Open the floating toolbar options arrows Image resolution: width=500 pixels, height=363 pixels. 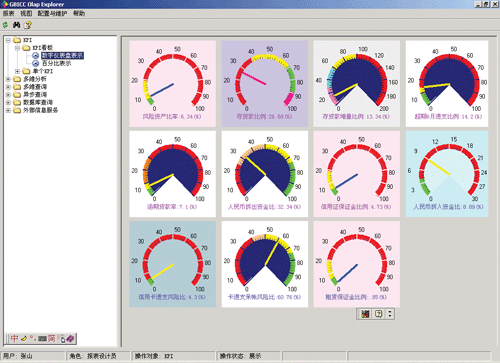point(390,314)
